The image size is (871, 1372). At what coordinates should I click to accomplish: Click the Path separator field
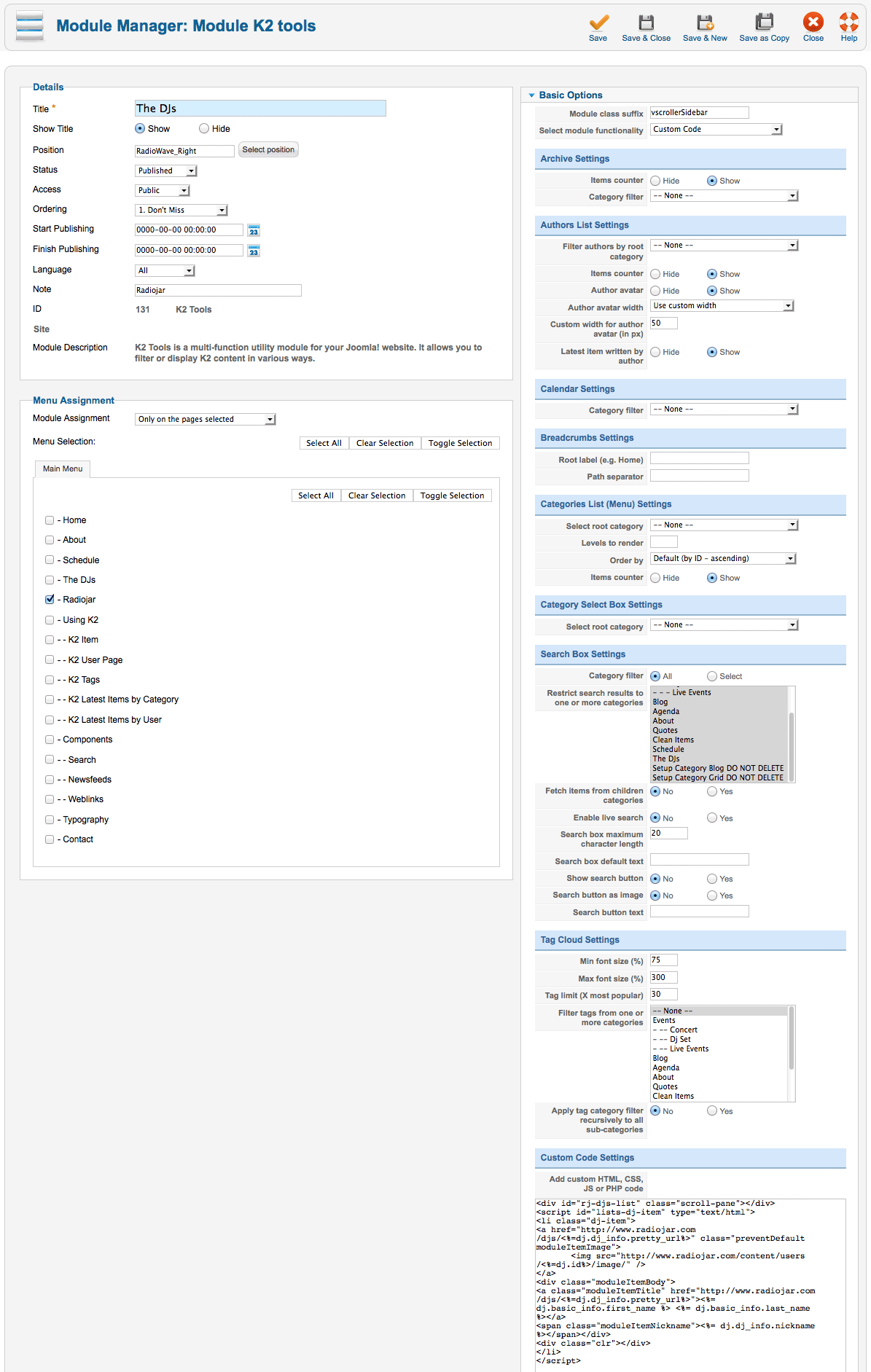click(x=700, y=475)
